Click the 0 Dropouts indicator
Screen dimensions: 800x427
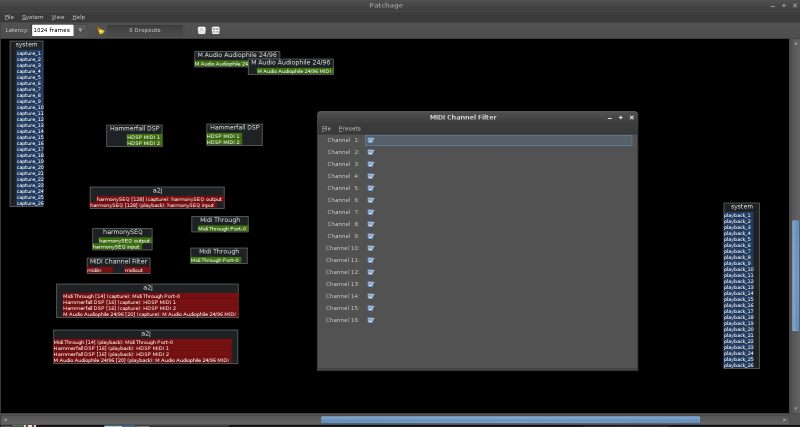pos(145,30)
